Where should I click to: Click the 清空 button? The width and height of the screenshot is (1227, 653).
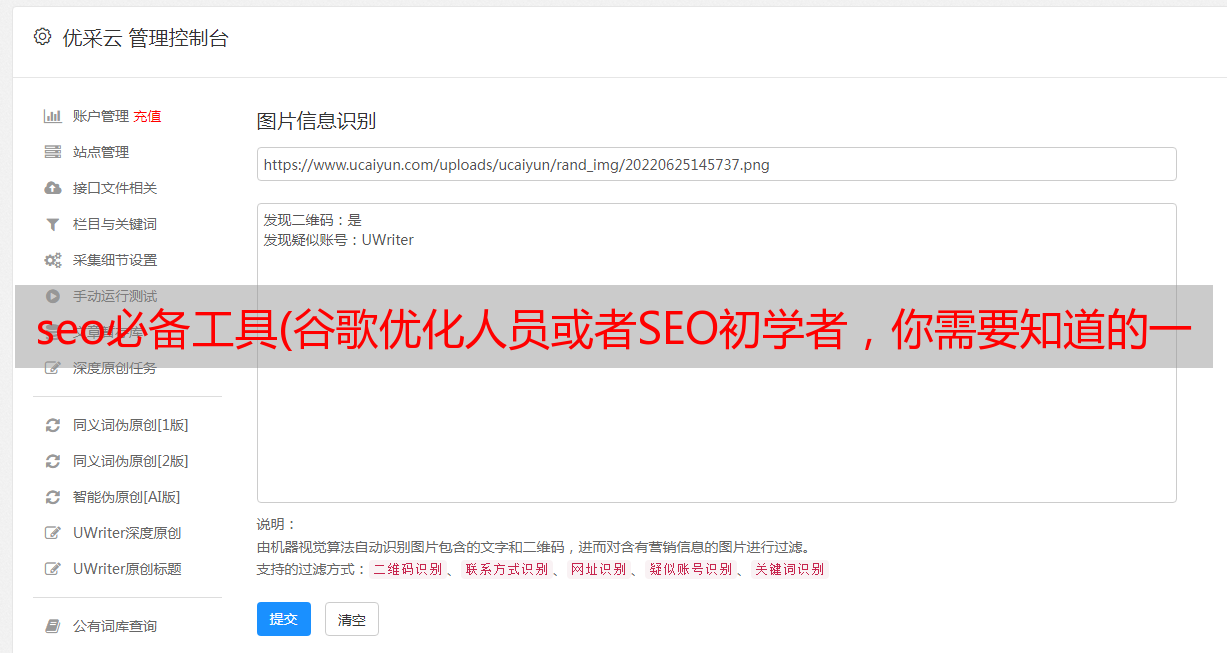(x=352, y=619)
